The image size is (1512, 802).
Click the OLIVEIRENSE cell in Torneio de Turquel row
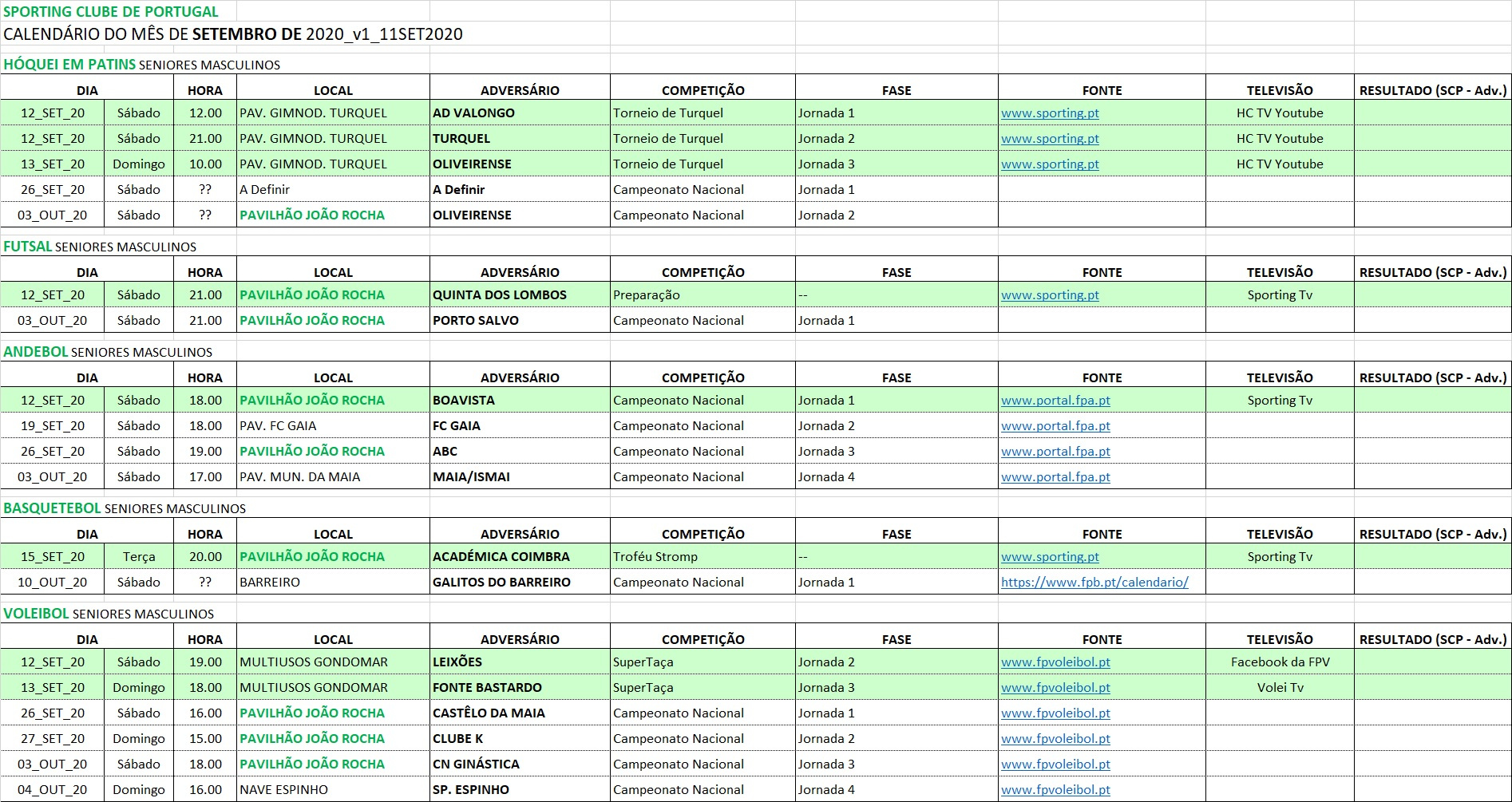520,164
